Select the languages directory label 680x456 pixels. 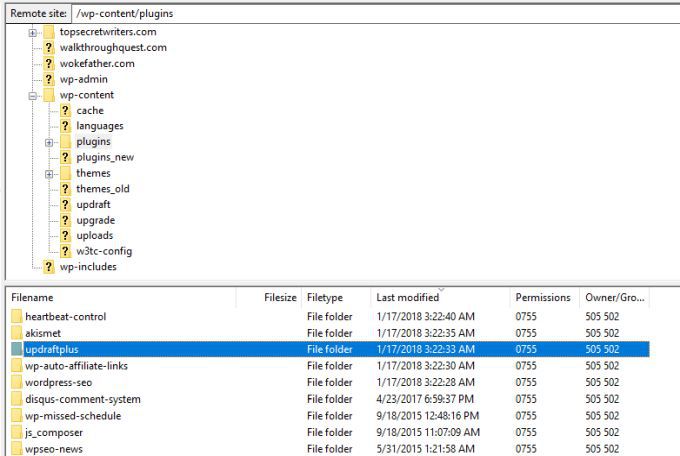[100, 126]
